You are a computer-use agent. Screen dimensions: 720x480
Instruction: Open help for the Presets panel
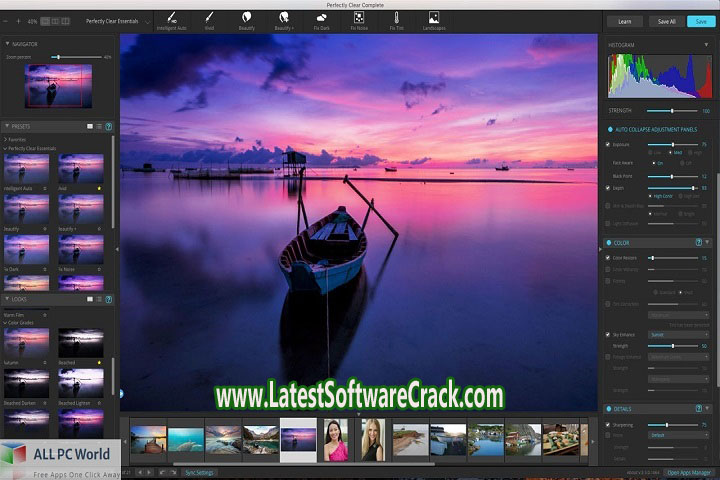(x=109, y=127)
